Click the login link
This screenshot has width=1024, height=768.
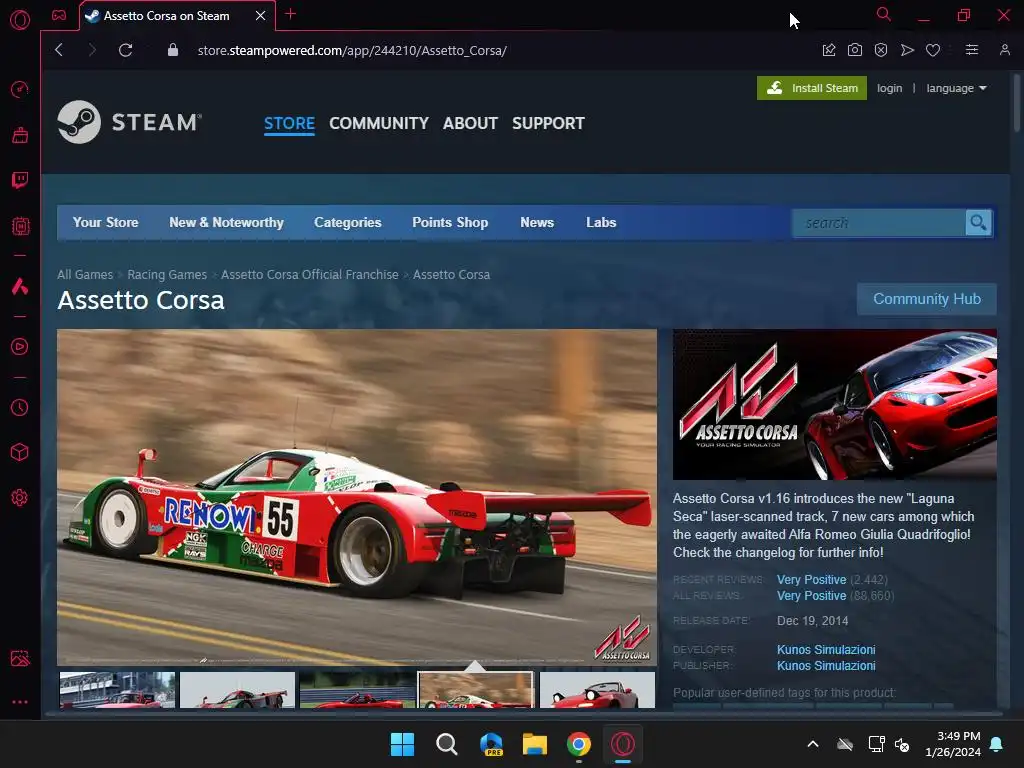(x=889, y=88)
